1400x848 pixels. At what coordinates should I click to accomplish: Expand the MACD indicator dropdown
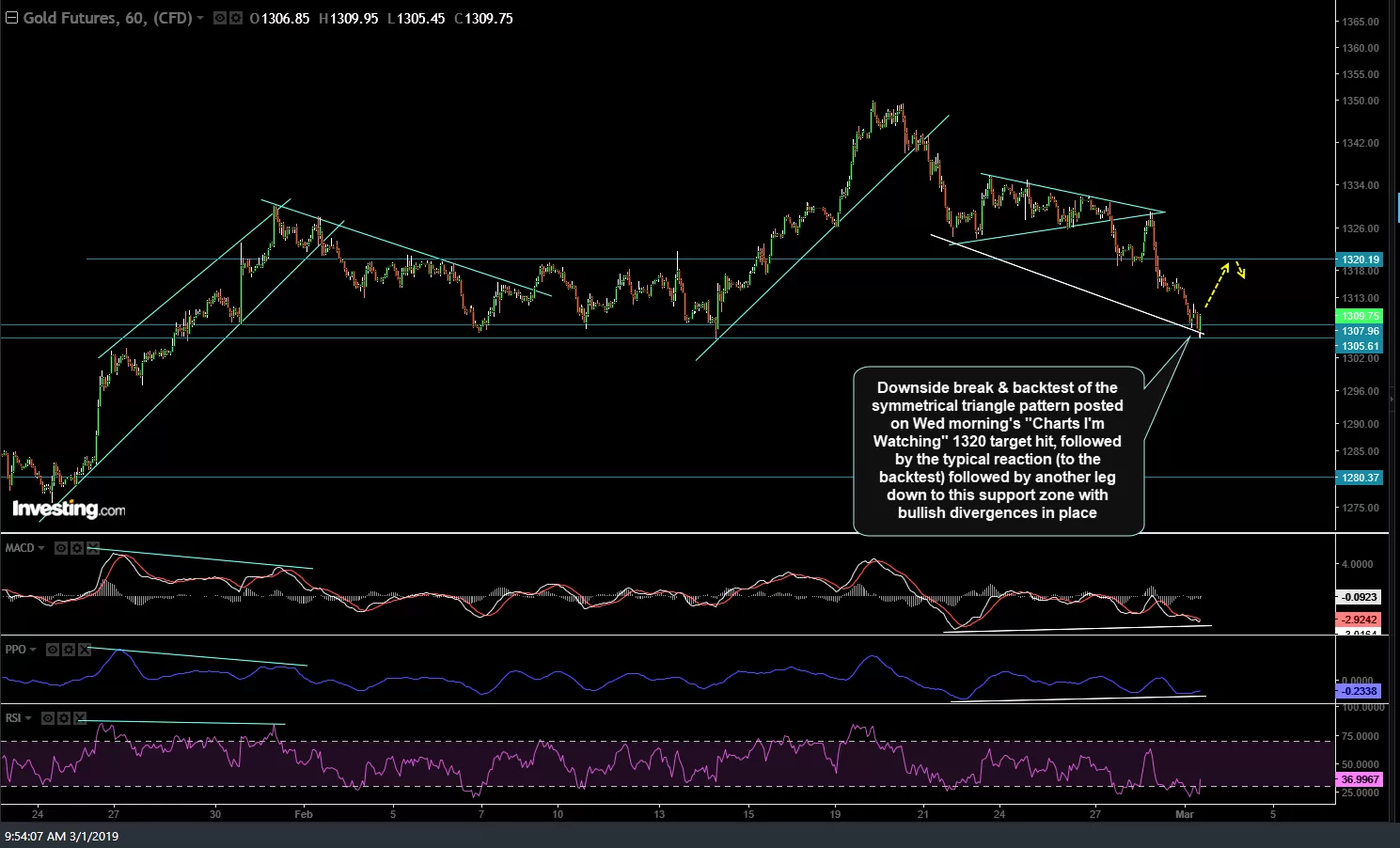click(x=41, y=548)
